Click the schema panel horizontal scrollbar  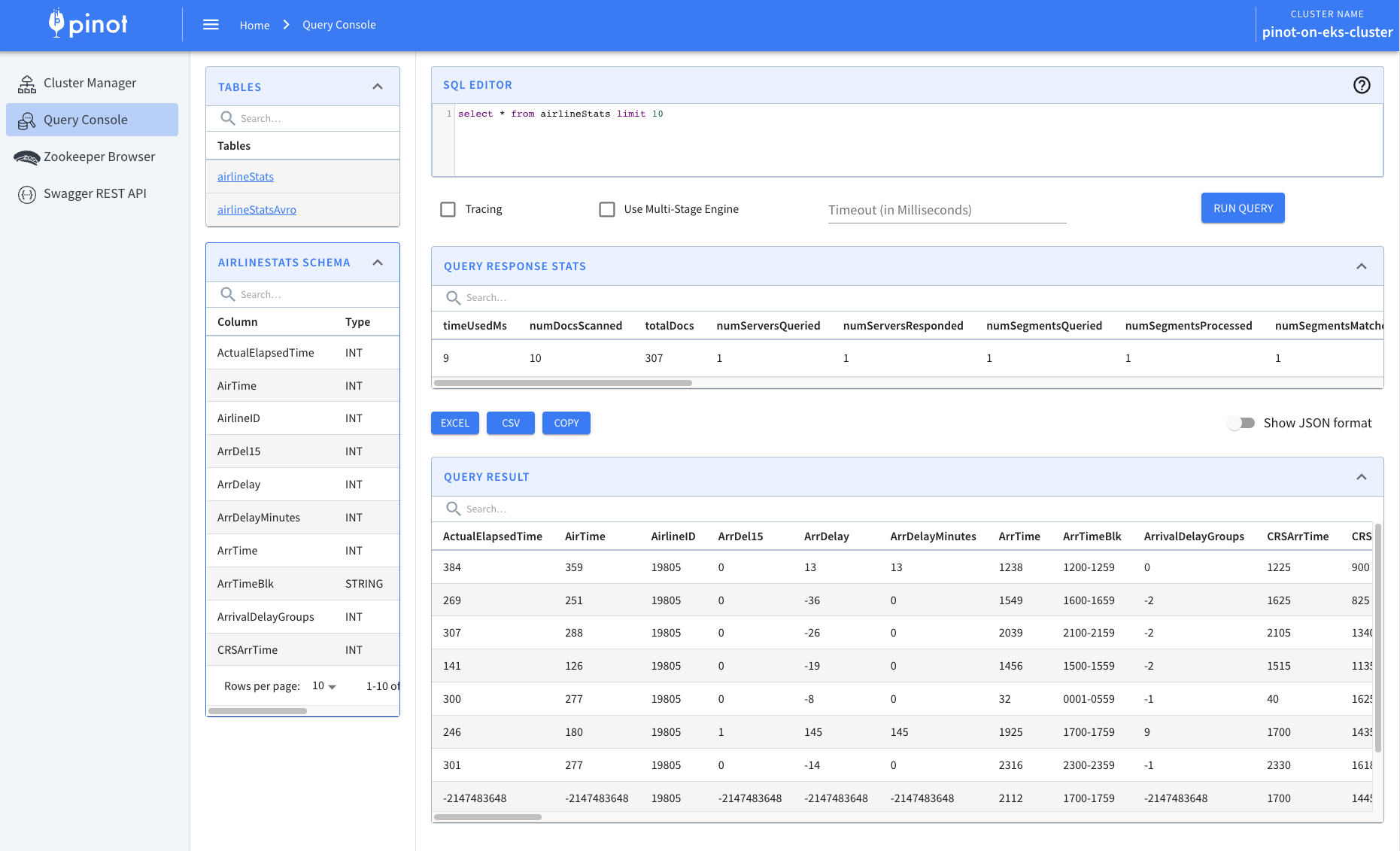(x=257, y=710)
